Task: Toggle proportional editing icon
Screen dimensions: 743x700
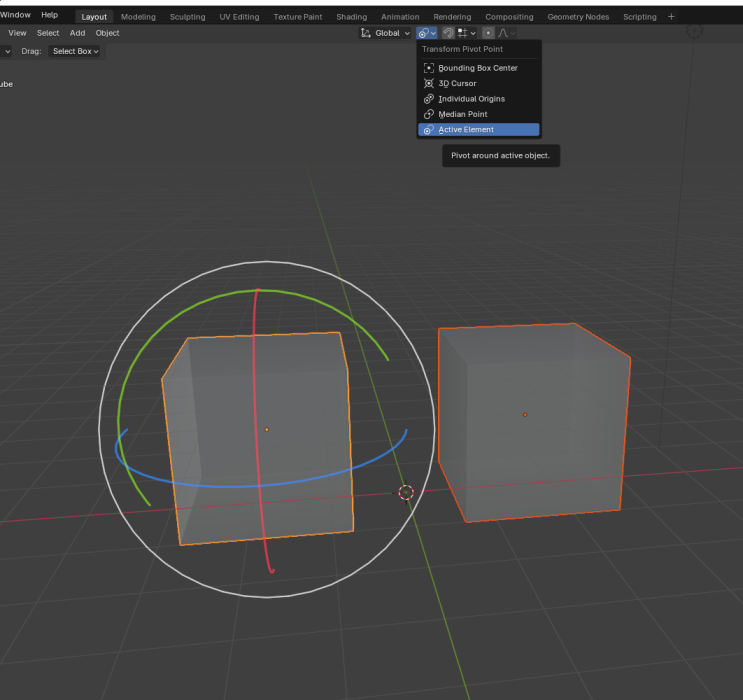Action: click(488, 33)
